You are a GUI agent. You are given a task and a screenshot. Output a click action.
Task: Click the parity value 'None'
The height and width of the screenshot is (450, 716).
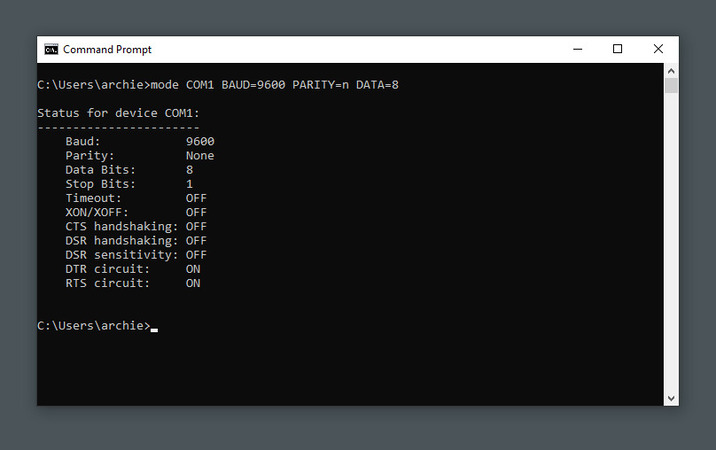[200, 156]
